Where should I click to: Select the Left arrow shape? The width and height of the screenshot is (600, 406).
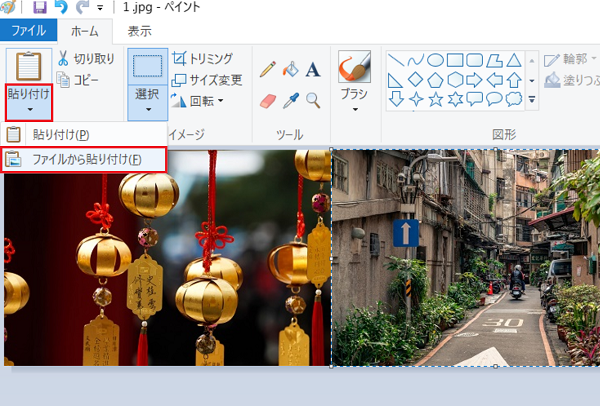(x=494, y=80)
